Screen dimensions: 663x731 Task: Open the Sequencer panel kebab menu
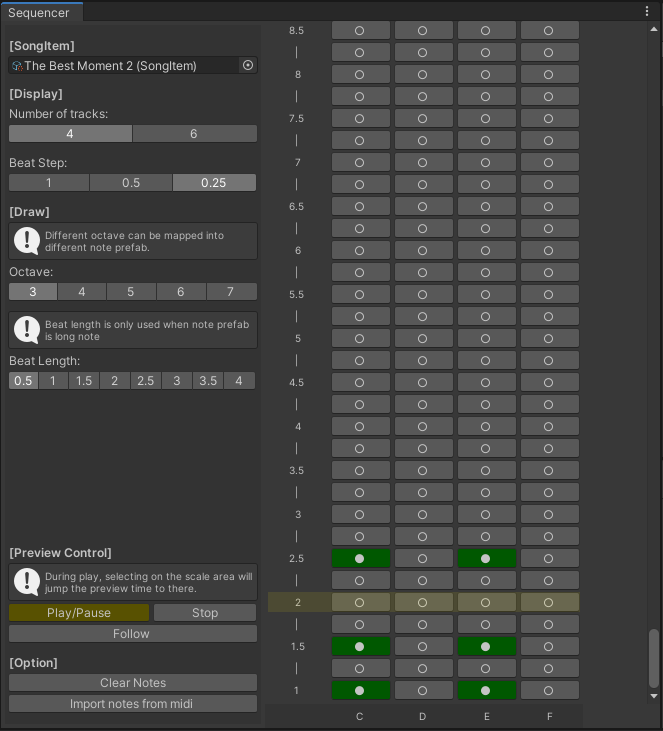click(x=647, y=11)
